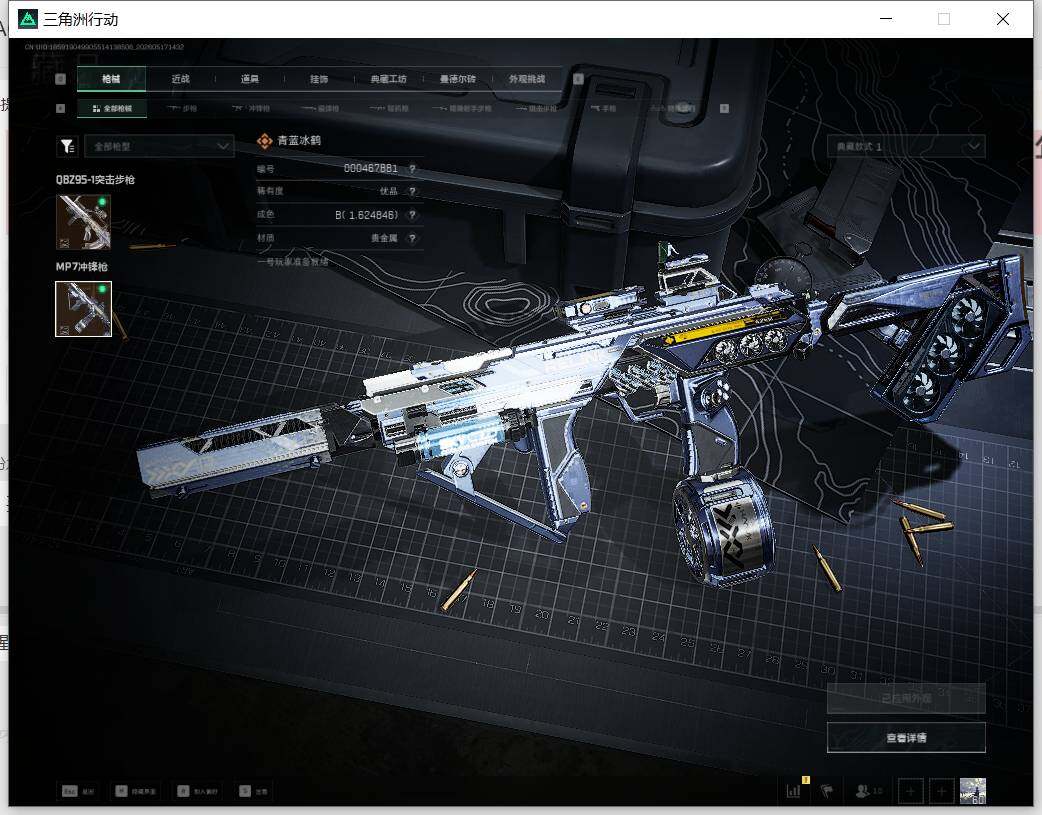1042x815 pixels.
Task: Switch to the 挂饰 tab
Action: click(x=319, y=79)
